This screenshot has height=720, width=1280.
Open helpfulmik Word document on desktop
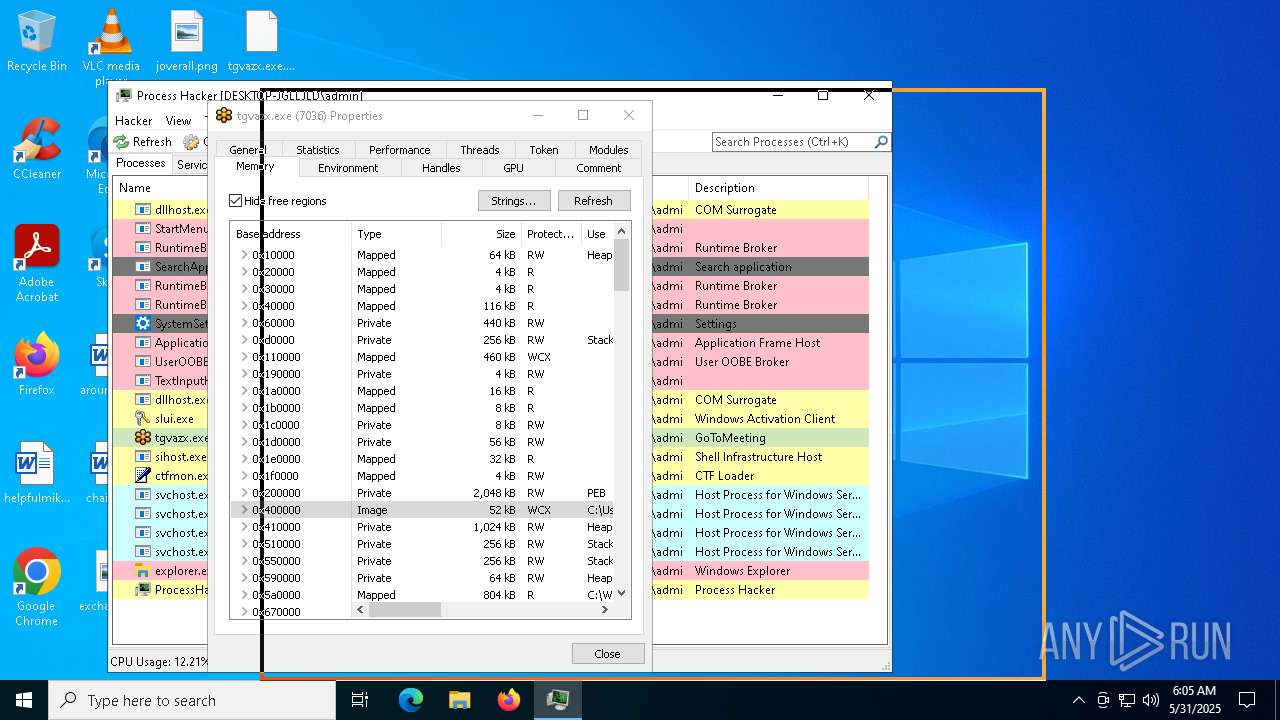coord(37,472)
